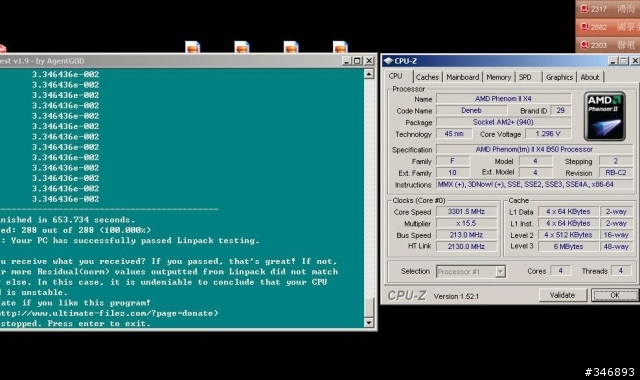Click the Package value 'Socket AM2+ (940)'
640x380 pixels.
click(x=504, y=122)
